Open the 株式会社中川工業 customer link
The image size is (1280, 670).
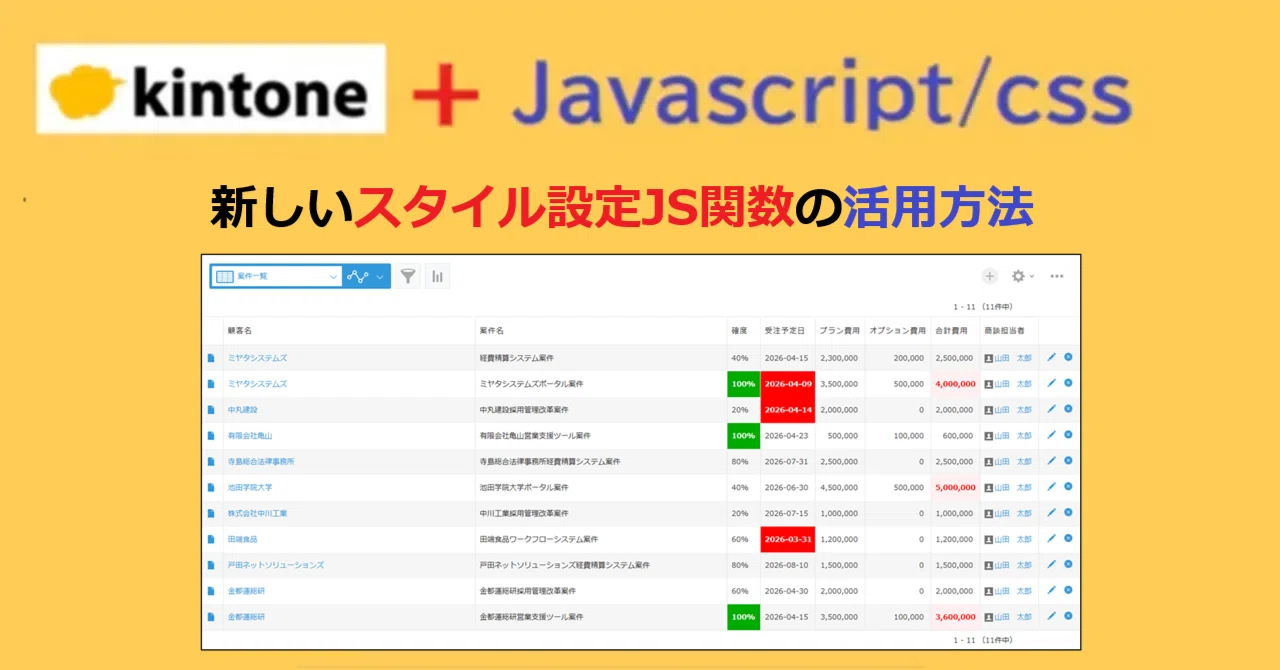click(x=257, y=513)
